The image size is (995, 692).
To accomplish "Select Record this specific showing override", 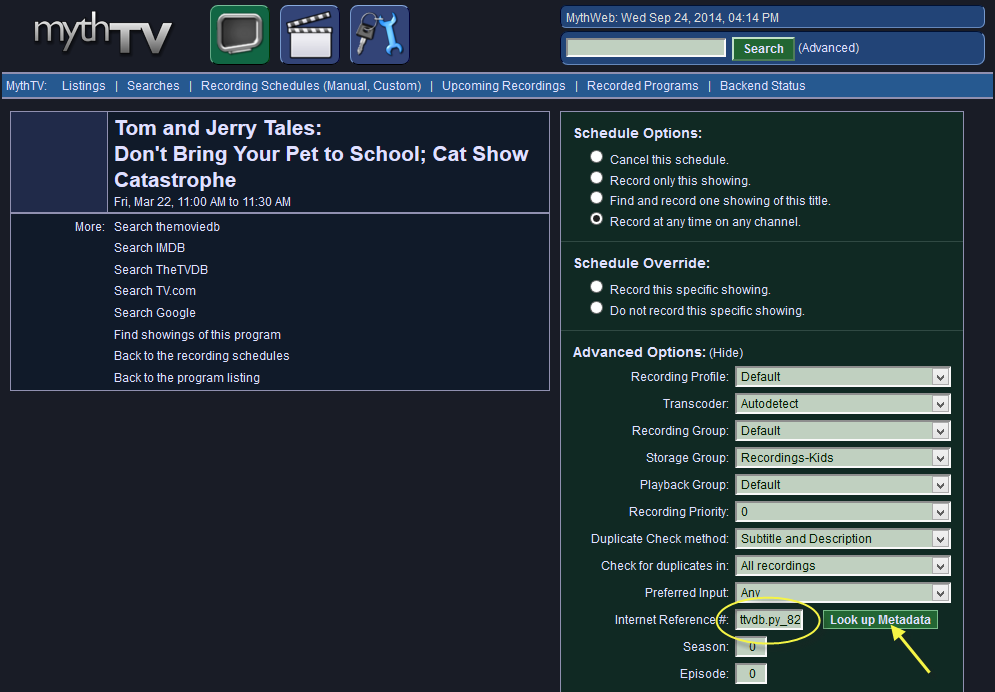I will point(596,287).
